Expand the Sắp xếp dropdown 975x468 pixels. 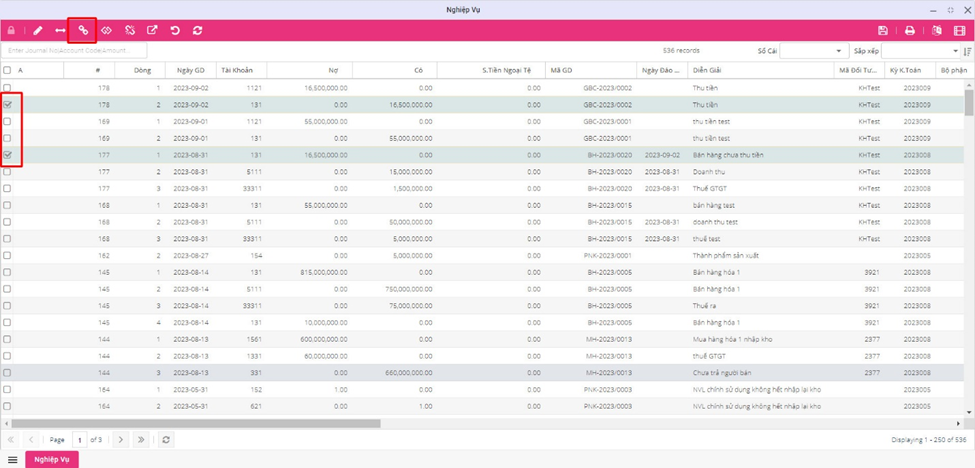[920, 50]
